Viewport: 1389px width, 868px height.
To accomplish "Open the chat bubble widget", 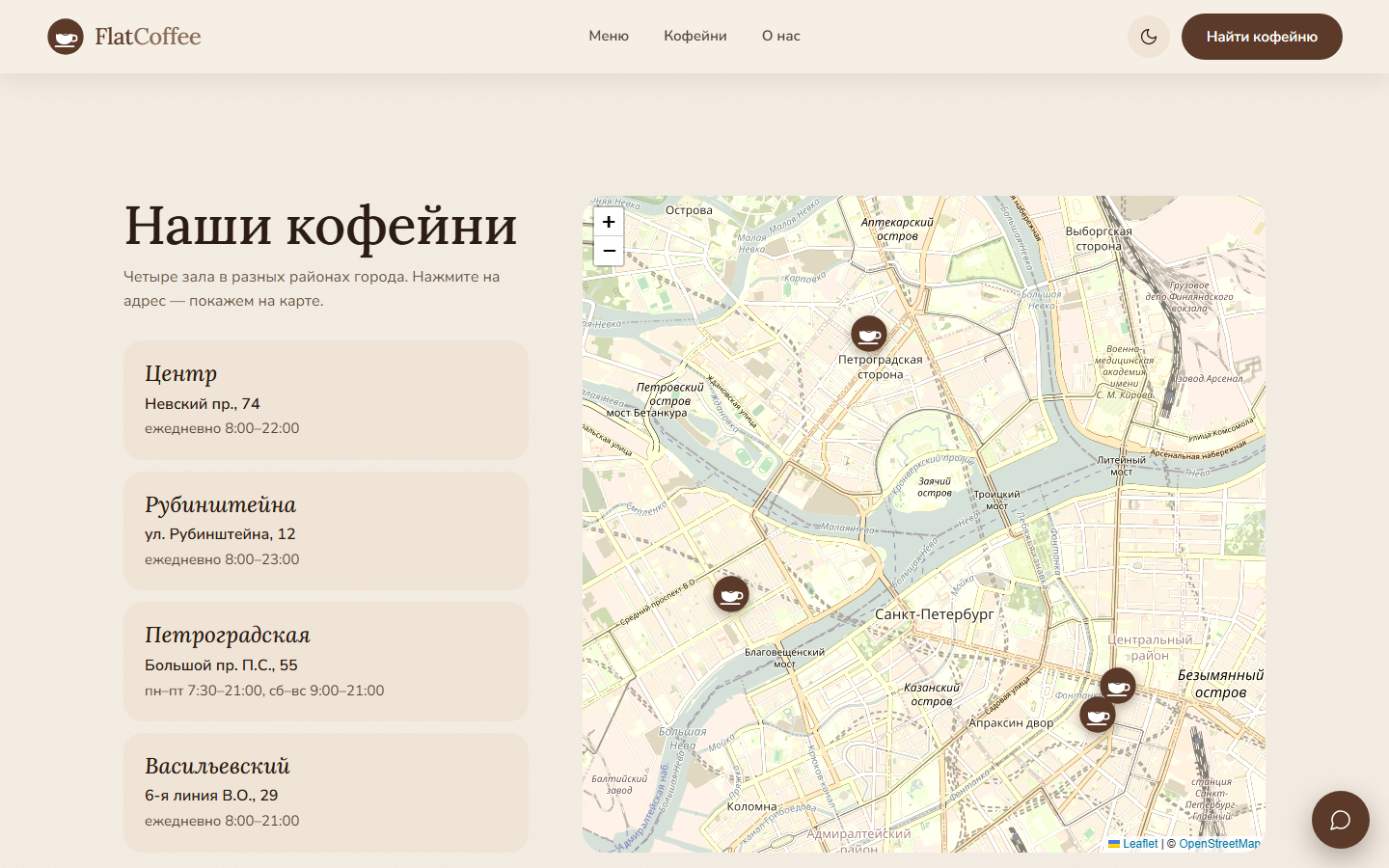I will tap(1341, 820).
